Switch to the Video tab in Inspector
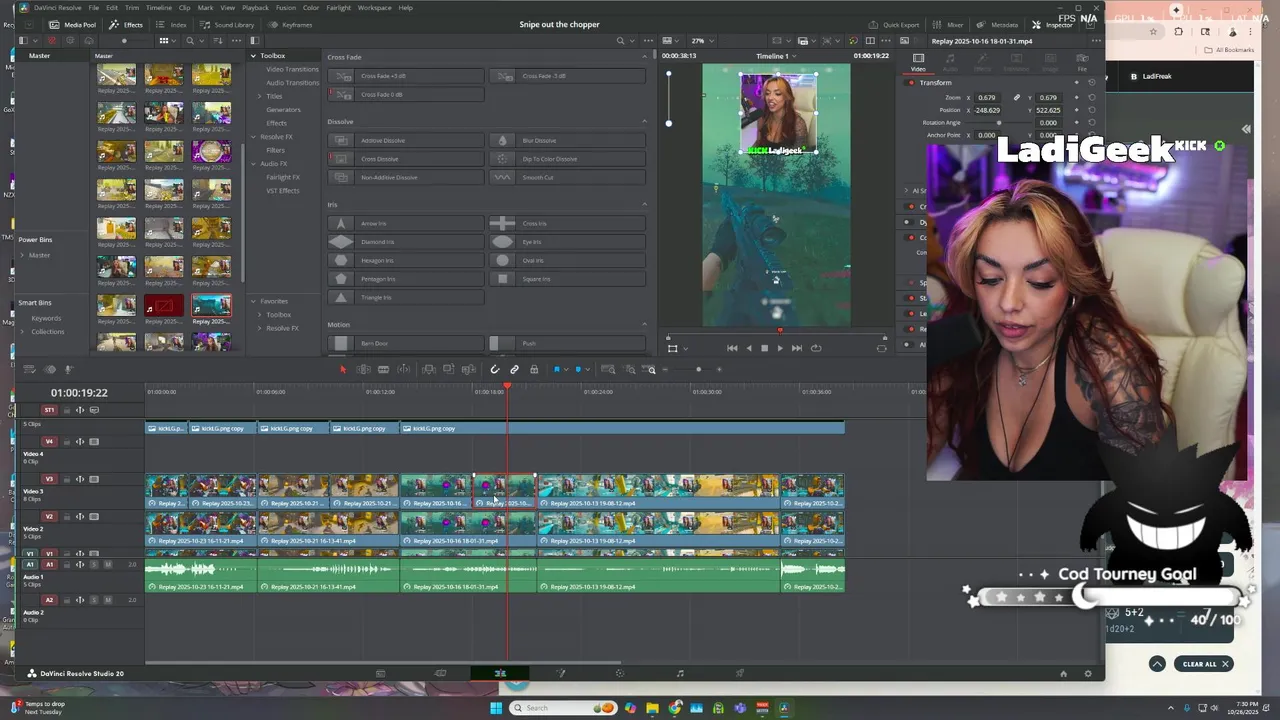 pos(918,61)
